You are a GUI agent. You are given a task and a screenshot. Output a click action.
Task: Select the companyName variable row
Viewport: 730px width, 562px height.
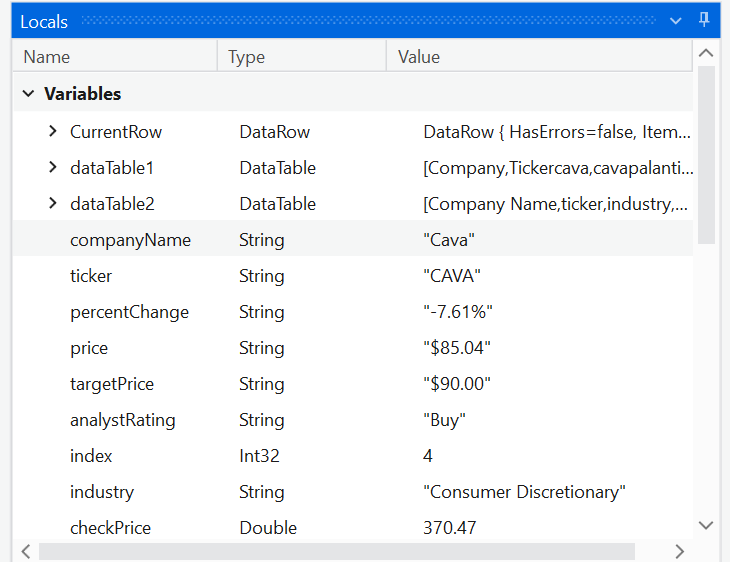point(130,240)
